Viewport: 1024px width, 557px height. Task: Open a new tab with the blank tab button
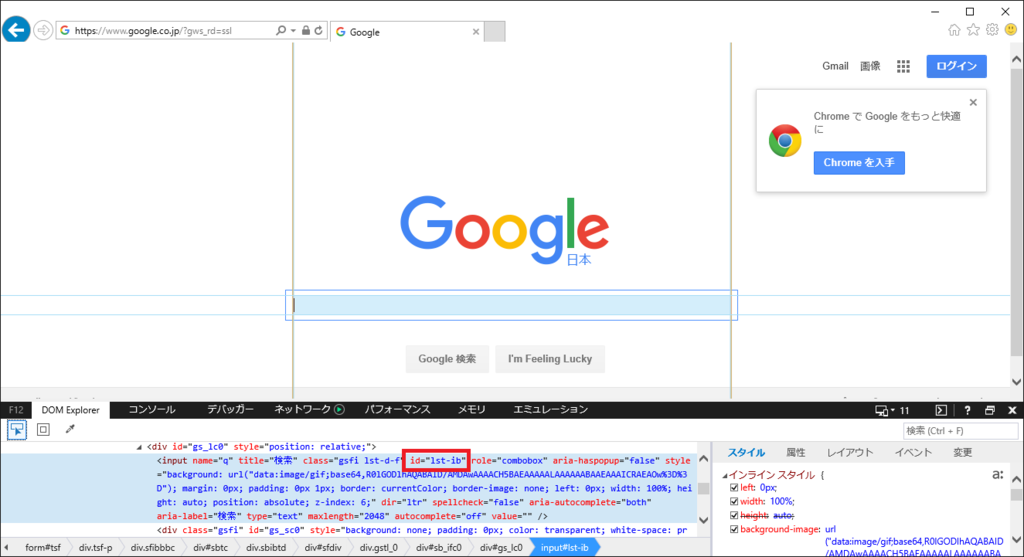(x=494, y=31)
